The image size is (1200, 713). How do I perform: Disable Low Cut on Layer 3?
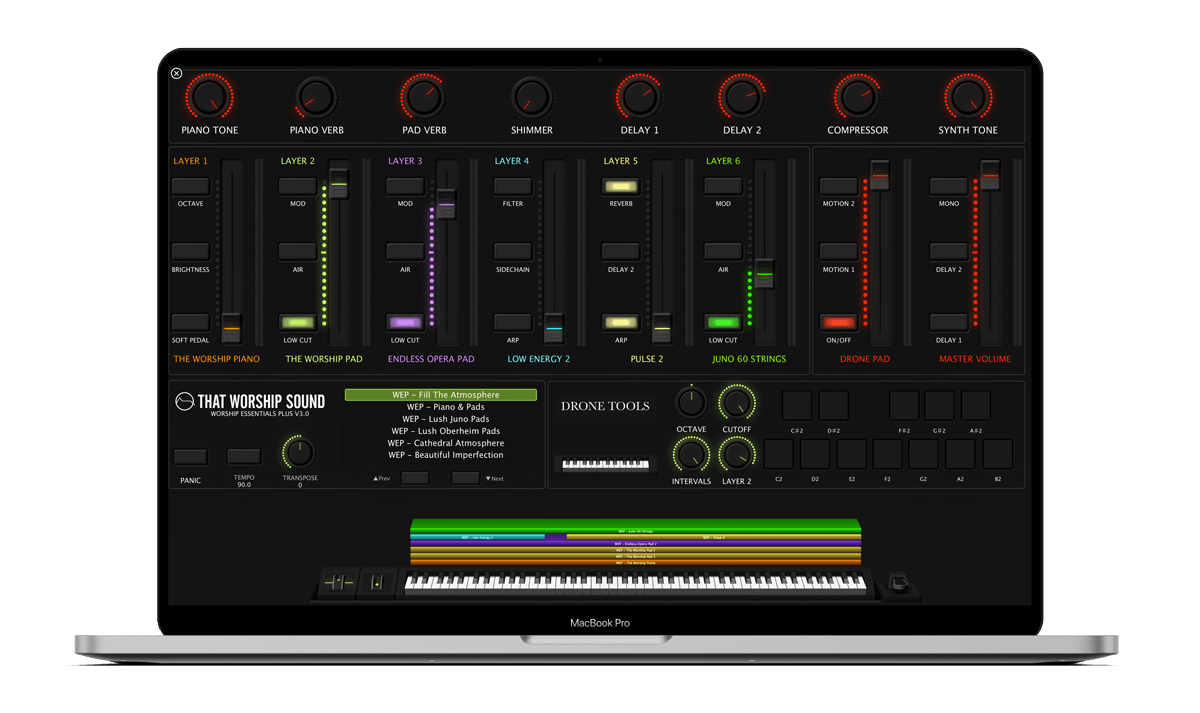tap(405, 322)
